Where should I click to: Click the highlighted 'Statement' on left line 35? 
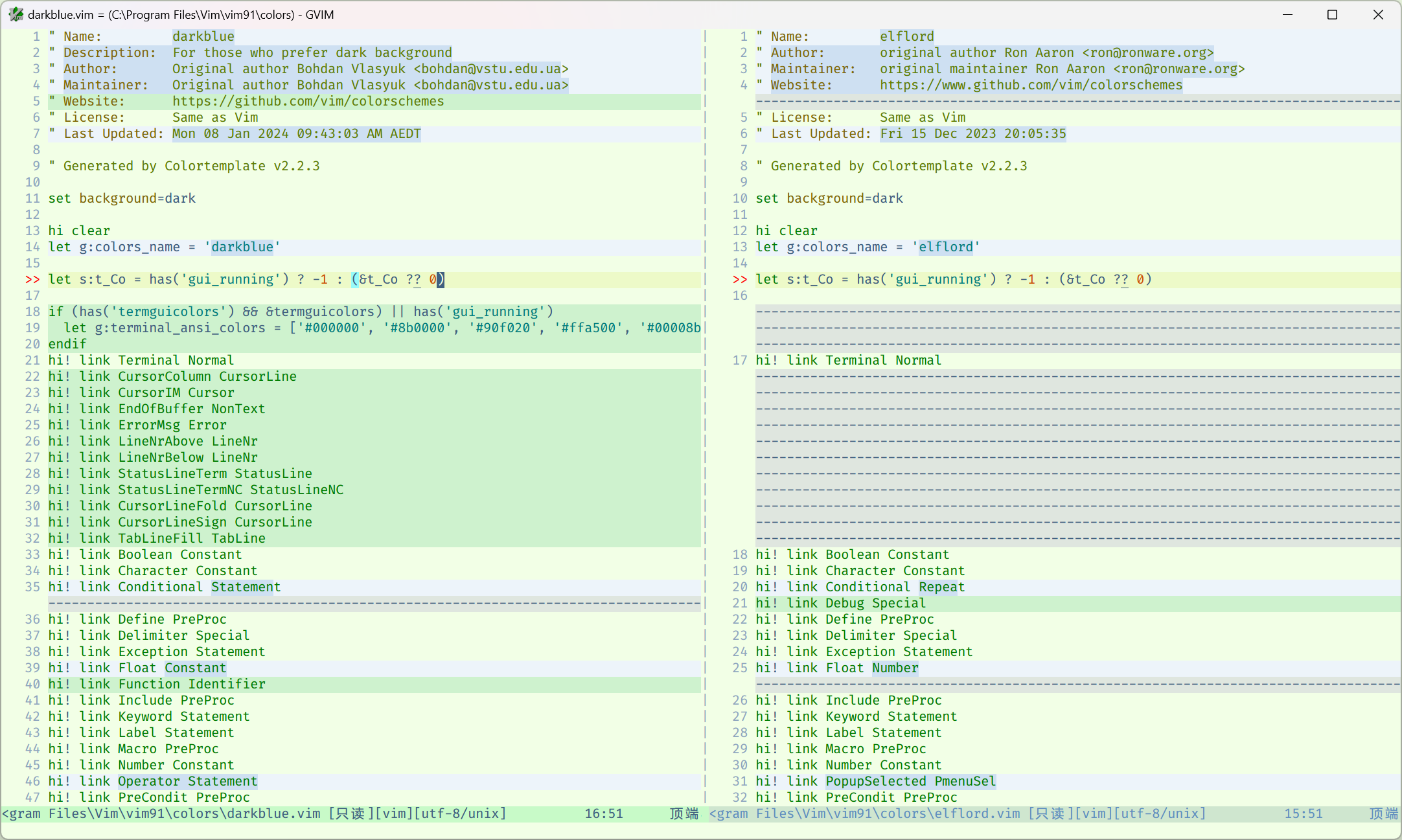[x=246, y=587]
